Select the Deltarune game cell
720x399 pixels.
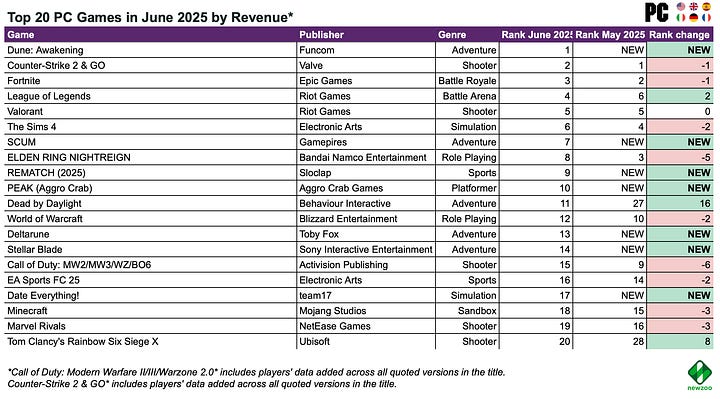click(x=151, y=234)
